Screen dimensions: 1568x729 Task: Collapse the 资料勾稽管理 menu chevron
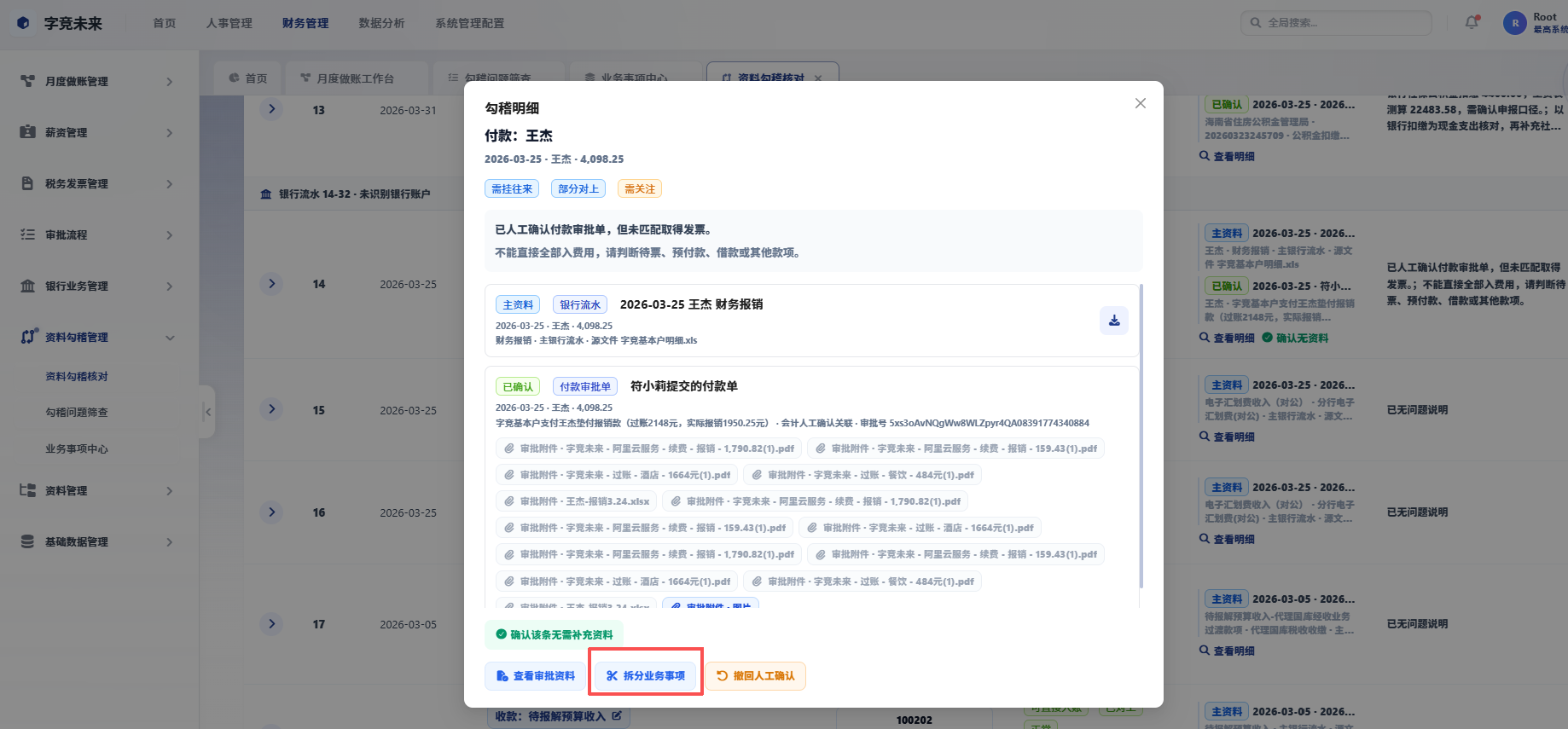[x=169, y=338]
